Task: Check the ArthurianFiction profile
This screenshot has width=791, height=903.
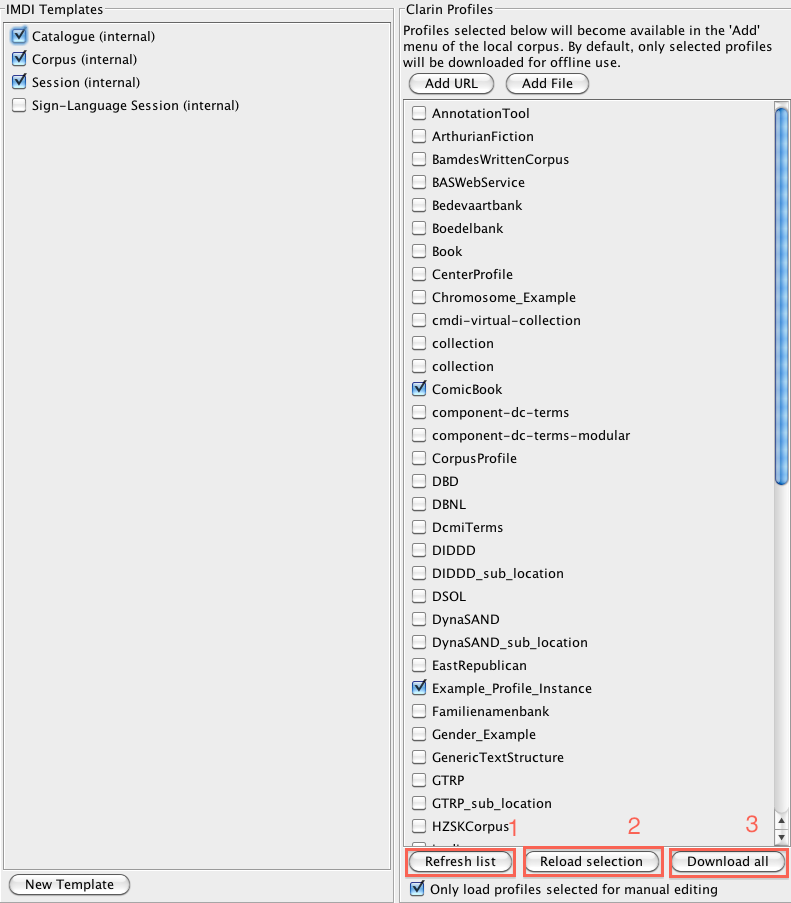Action: 419,137
